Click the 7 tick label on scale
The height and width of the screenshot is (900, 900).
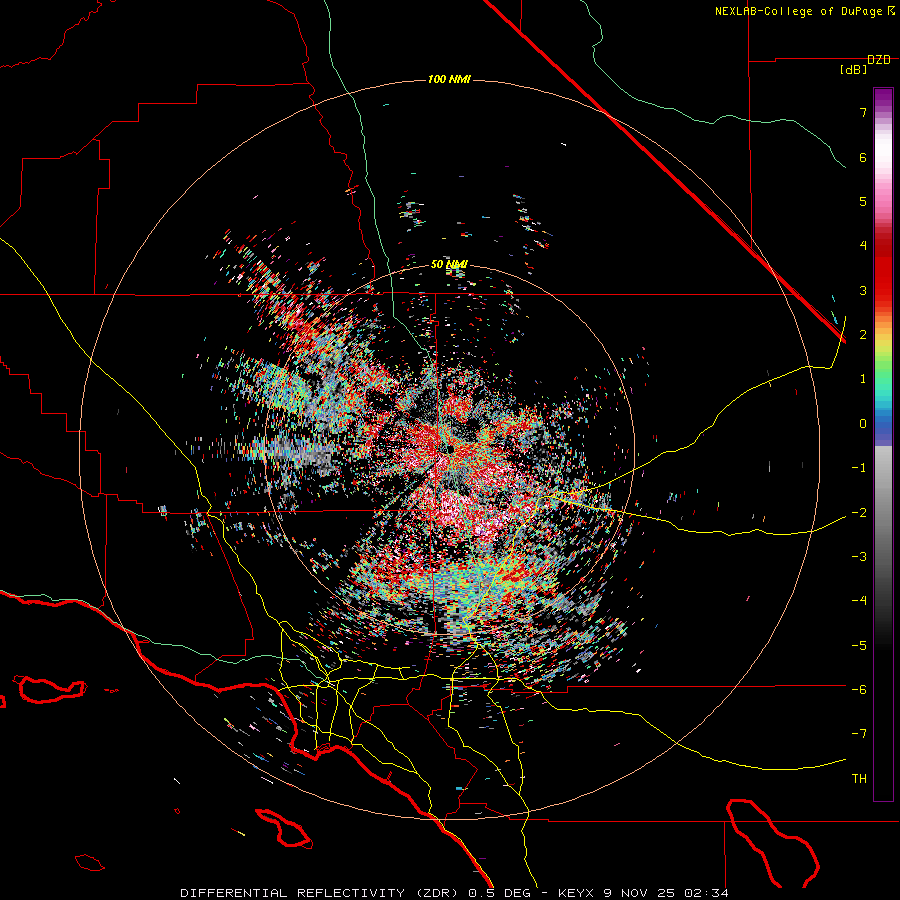tap(863, 112)
